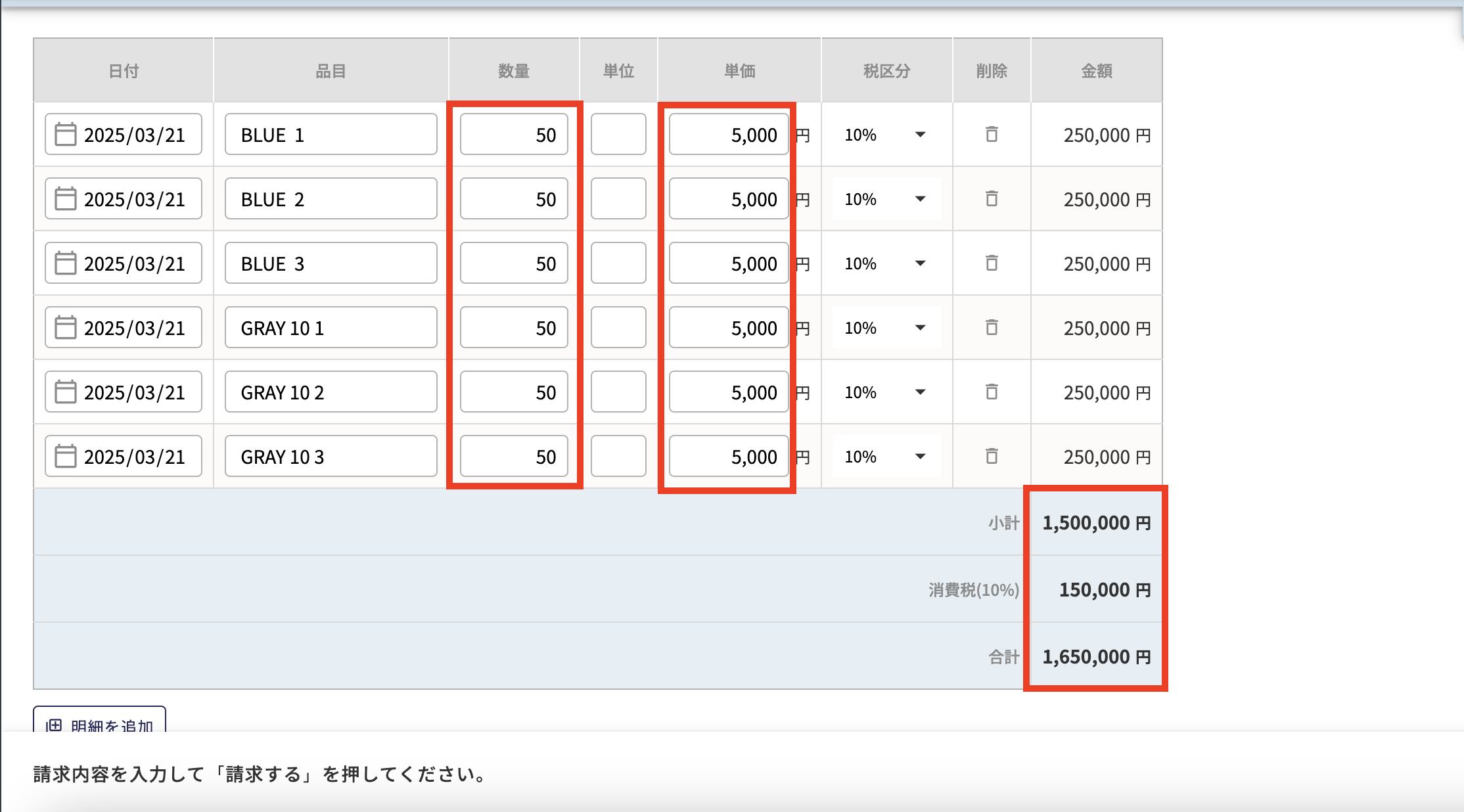Delete the BLUE 1 row with trash icon

point(992,135)
